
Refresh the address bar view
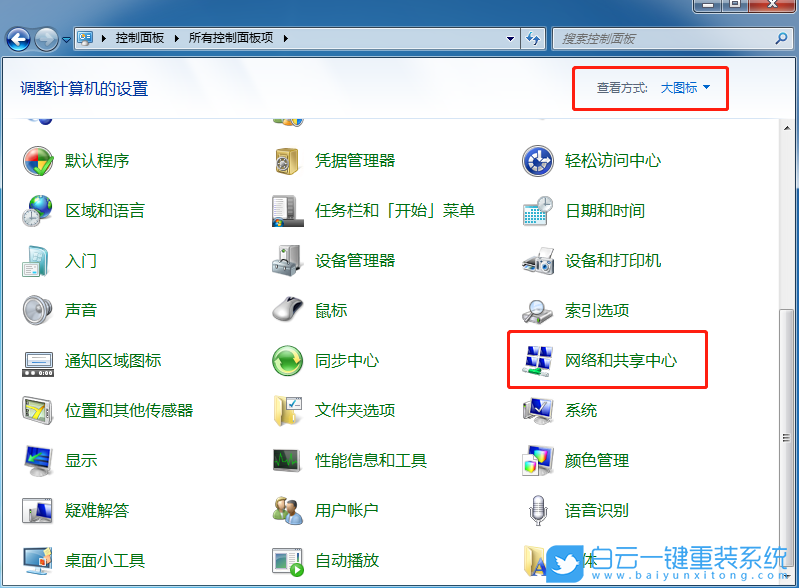click(x=533, y=39)
